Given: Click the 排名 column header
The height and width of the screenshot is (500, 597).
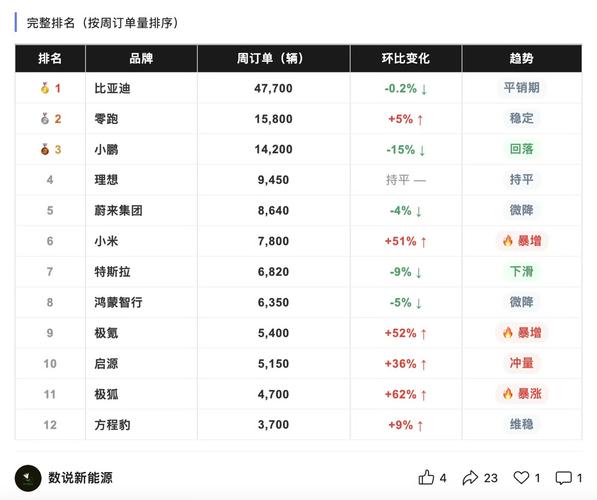Looking at the screenshot, I should coord(50,58).
